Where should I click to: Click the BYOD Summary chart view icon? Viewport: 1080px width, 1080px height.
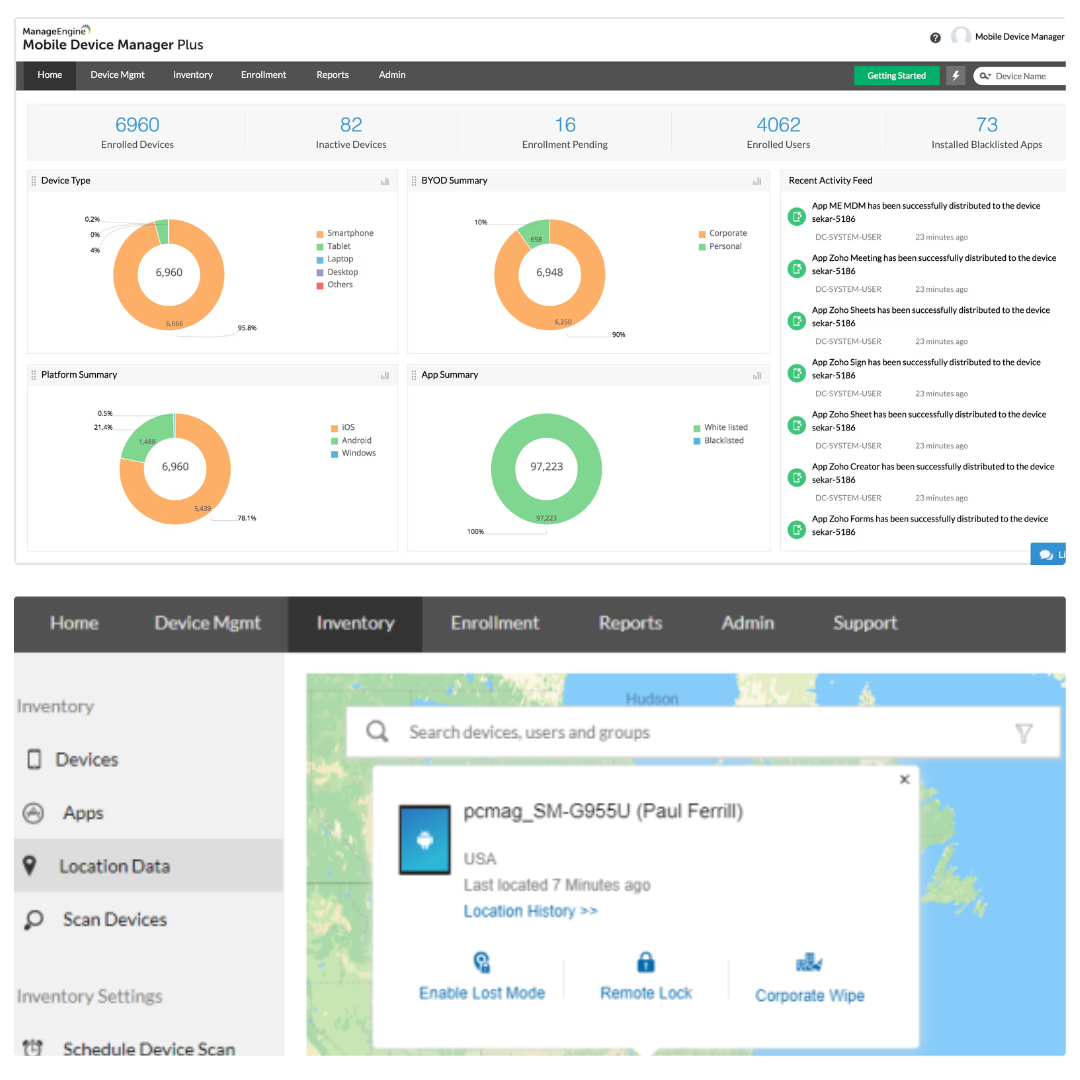pyautogui.click(x=757, y=181)
